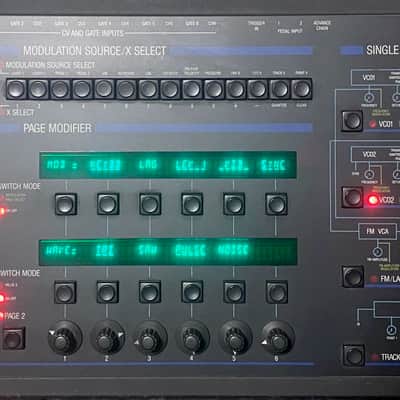This screenshot has height=400, width=400.
Task: Click rotary knob 5
Action: pos(235,338)
